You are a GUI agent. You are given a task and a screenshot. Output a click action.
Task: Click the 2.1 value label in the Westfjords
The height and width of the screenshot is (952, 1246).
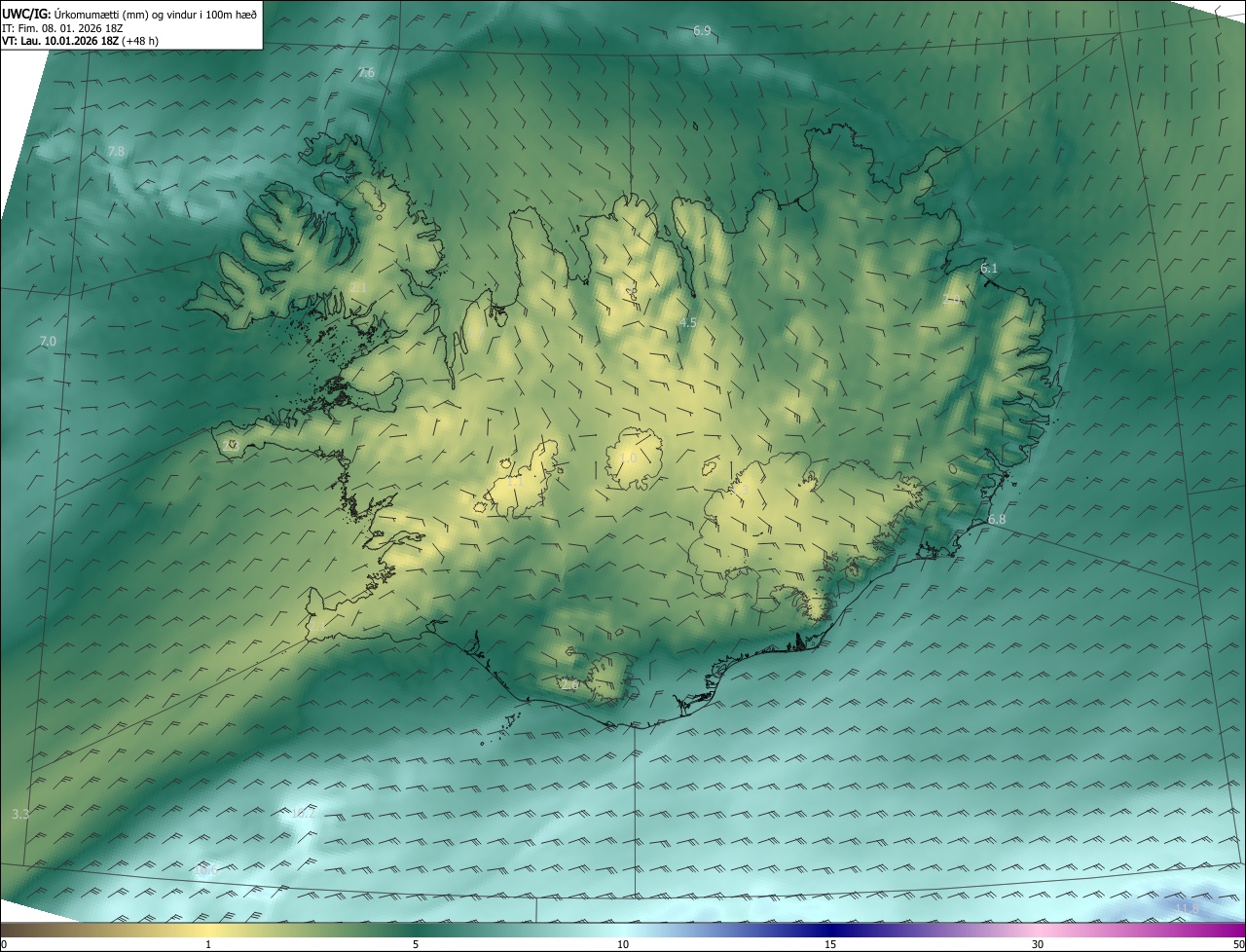(358, 287)
